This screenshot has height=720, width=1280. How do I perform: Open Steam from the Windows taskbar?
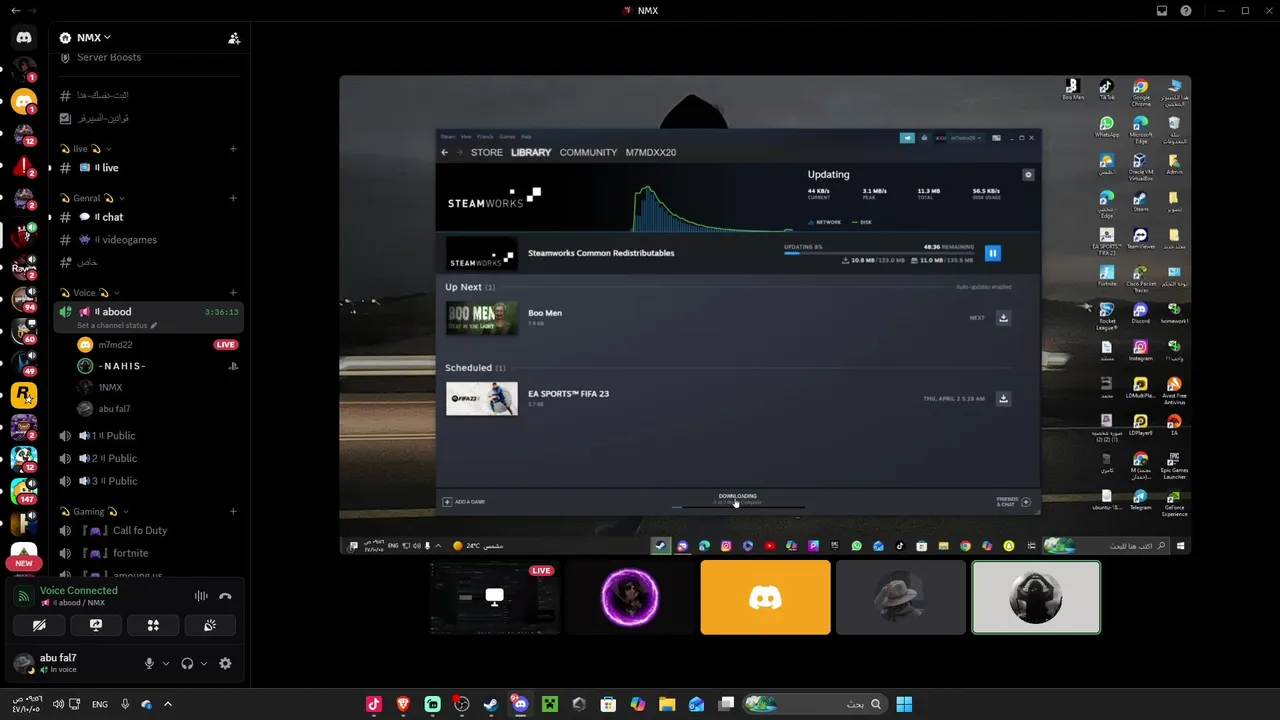point(491,704)
